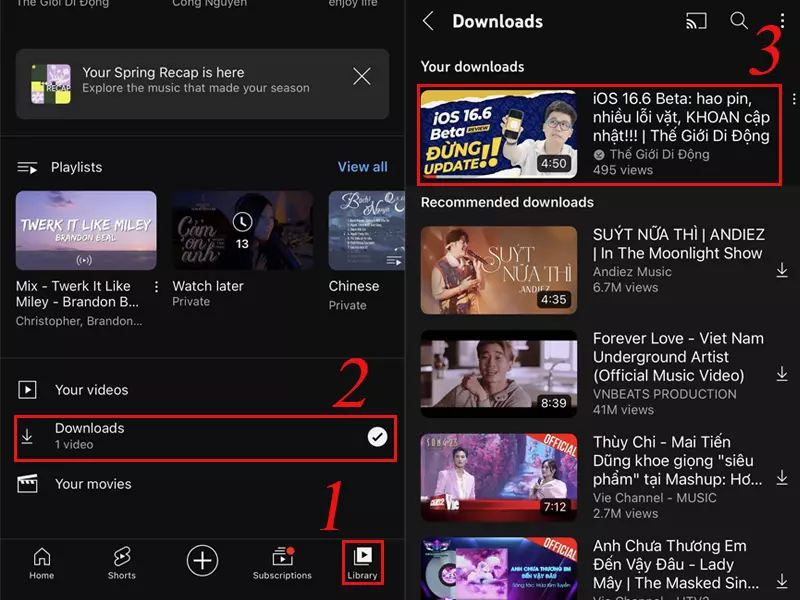800x600 pixels.
Task: Tap the "Christopher, Brandon..." artists line
Action: tap(79, 321)
